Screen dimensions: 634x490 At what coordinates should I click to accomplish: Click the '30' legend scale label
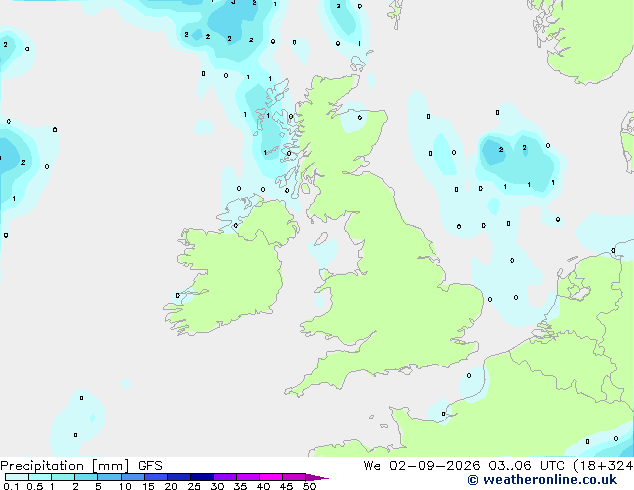(x=217, y=486)
